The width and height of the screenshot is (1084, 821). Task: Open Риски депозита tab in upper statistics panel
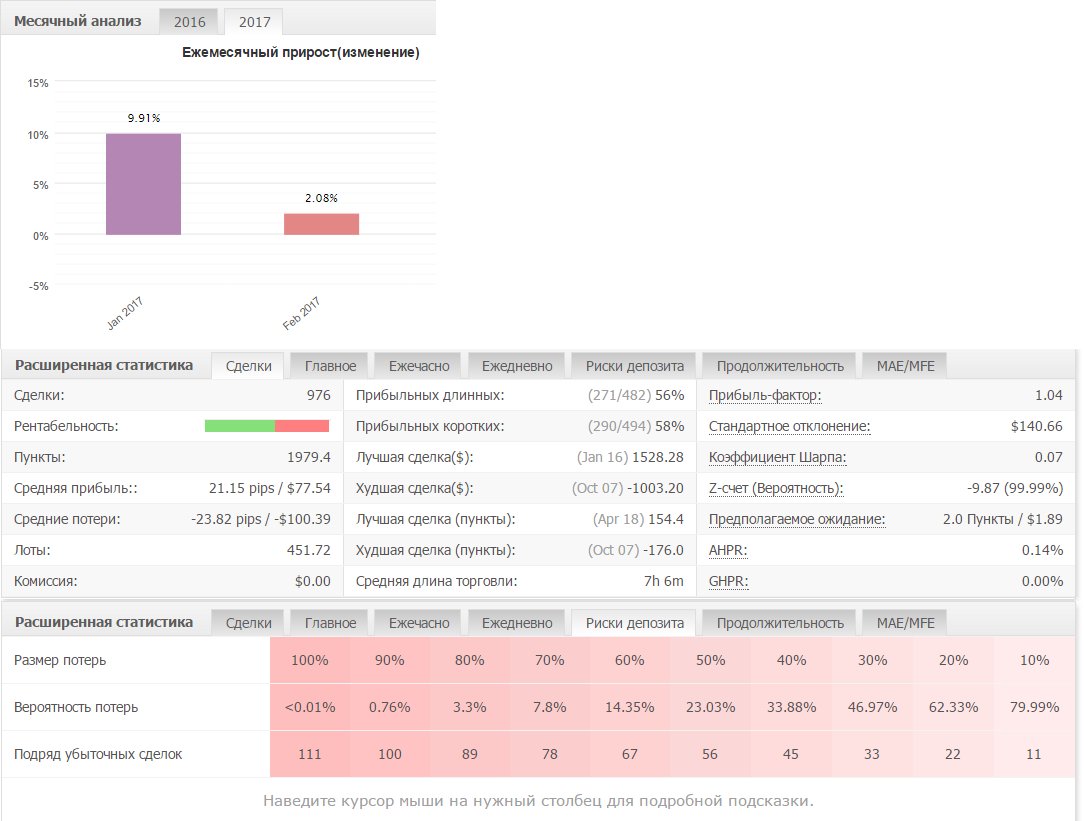pyautogui.click(x=635, y=366)
